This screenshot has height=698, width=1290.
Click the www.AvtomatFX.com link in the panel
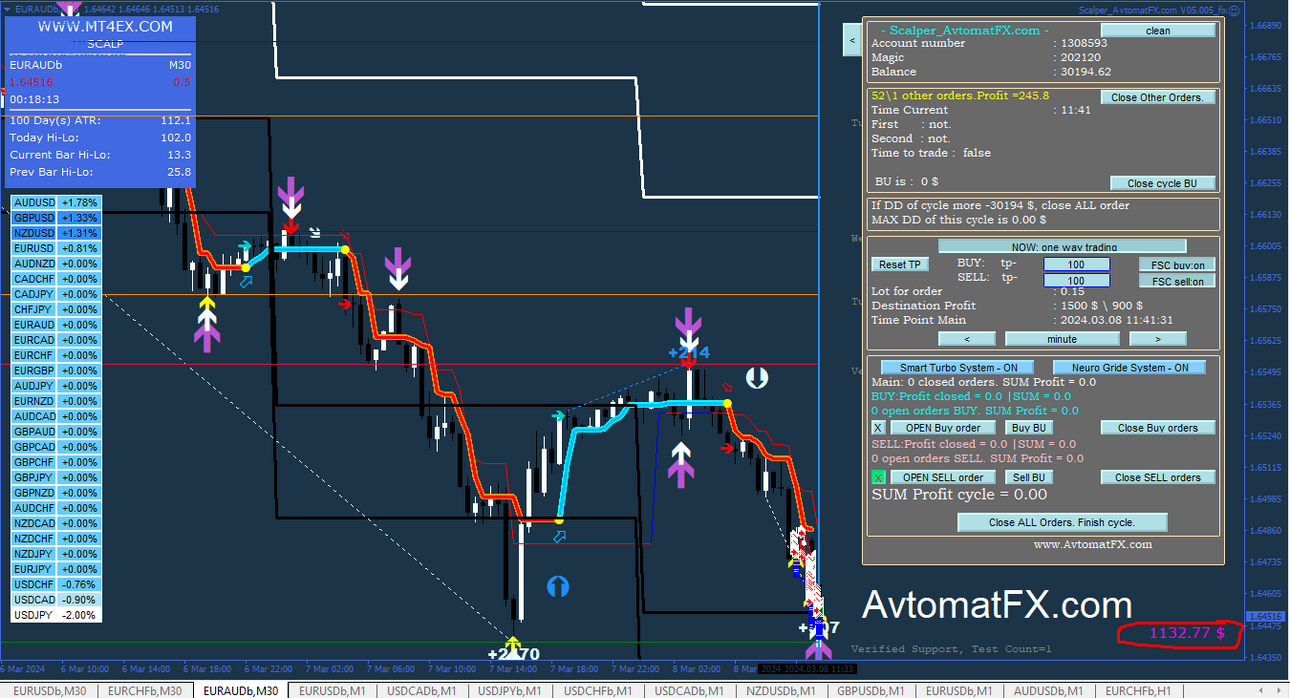pyautogui.click(x=1092, y=545)
